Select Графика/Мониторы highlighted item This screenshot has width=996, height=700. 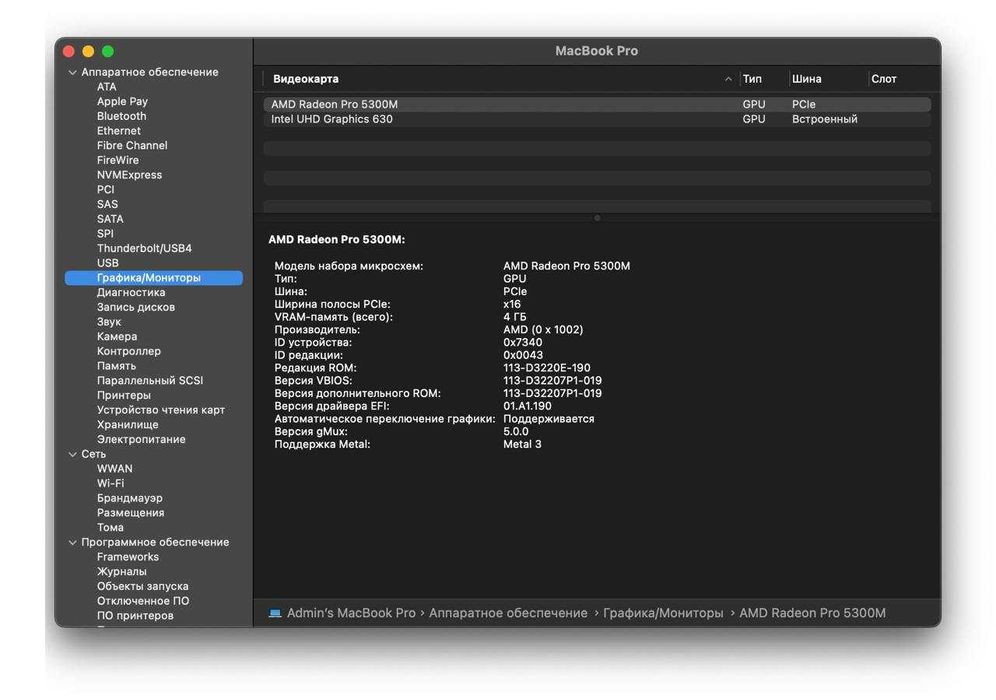[x=154, y=278]
